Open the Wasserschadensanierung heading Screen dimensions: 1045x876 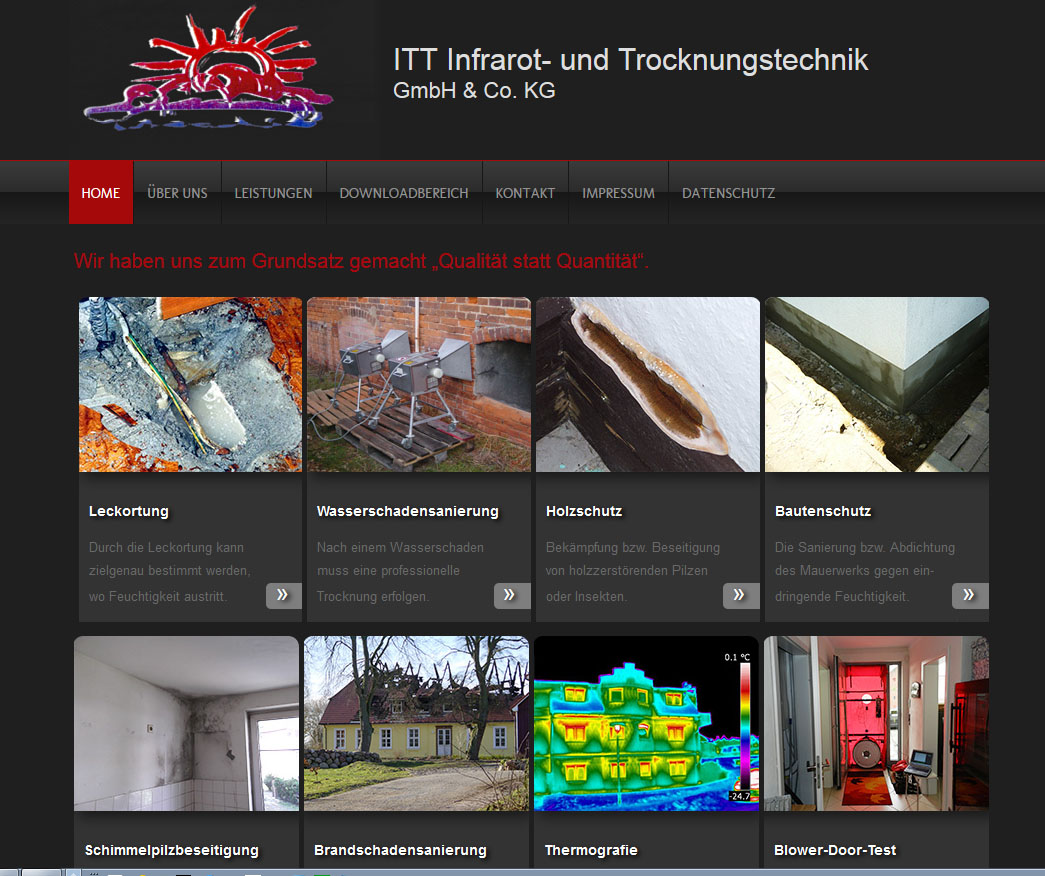pyautogui.click(x=408, y=511)
